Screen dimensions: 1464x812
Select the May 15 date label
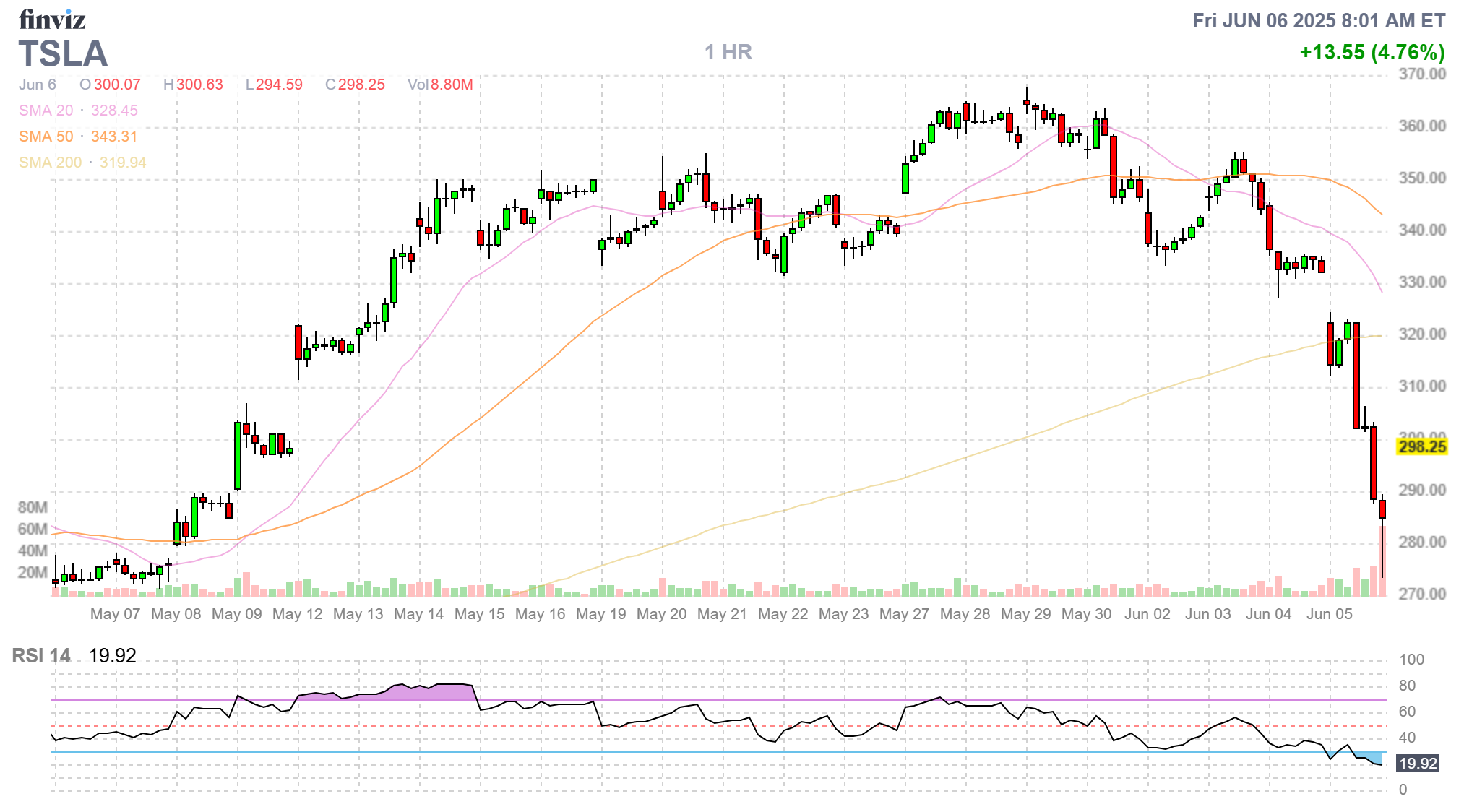pyautogui.click(x=480, y=614)
